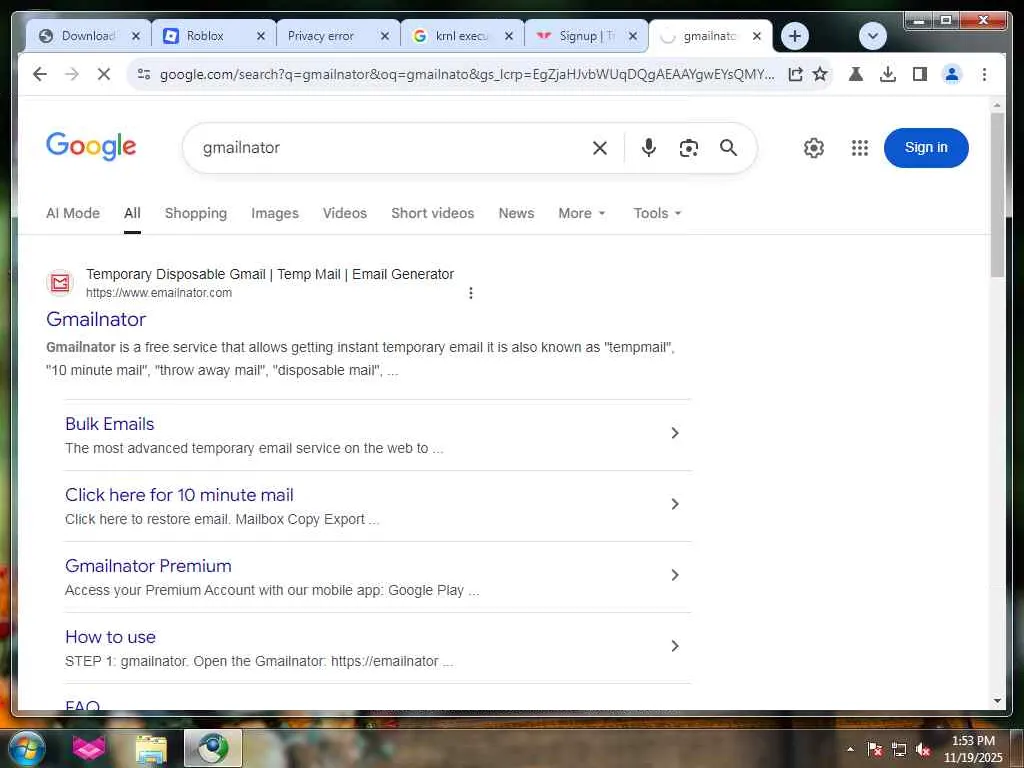Click the page vertical scrollbar thumb
Image resolution: width=1024 pixels, height=768 pixels.
(997, 195)
